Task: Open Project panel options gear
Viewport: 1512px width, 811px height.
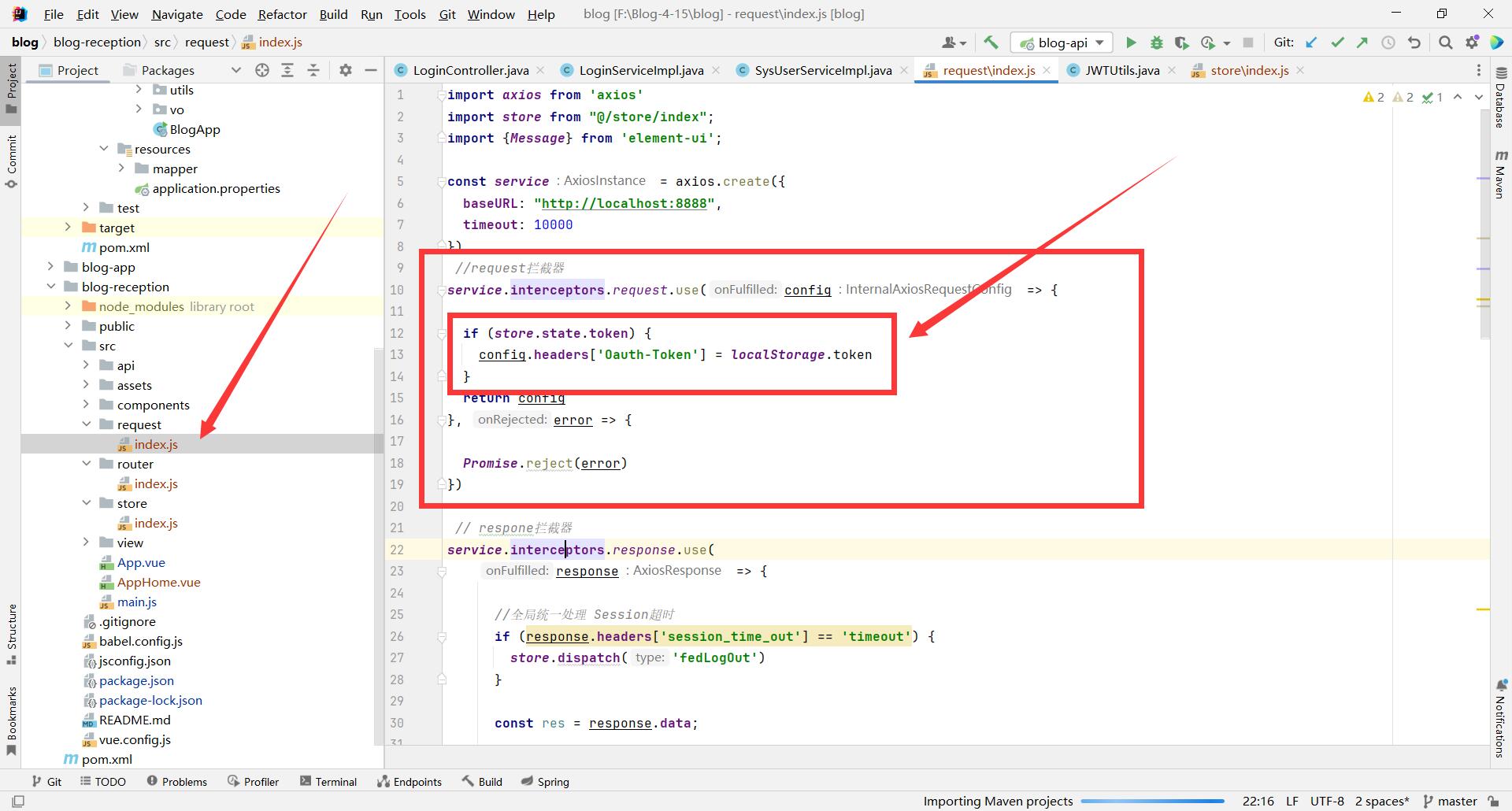Action: click(345, 70)
